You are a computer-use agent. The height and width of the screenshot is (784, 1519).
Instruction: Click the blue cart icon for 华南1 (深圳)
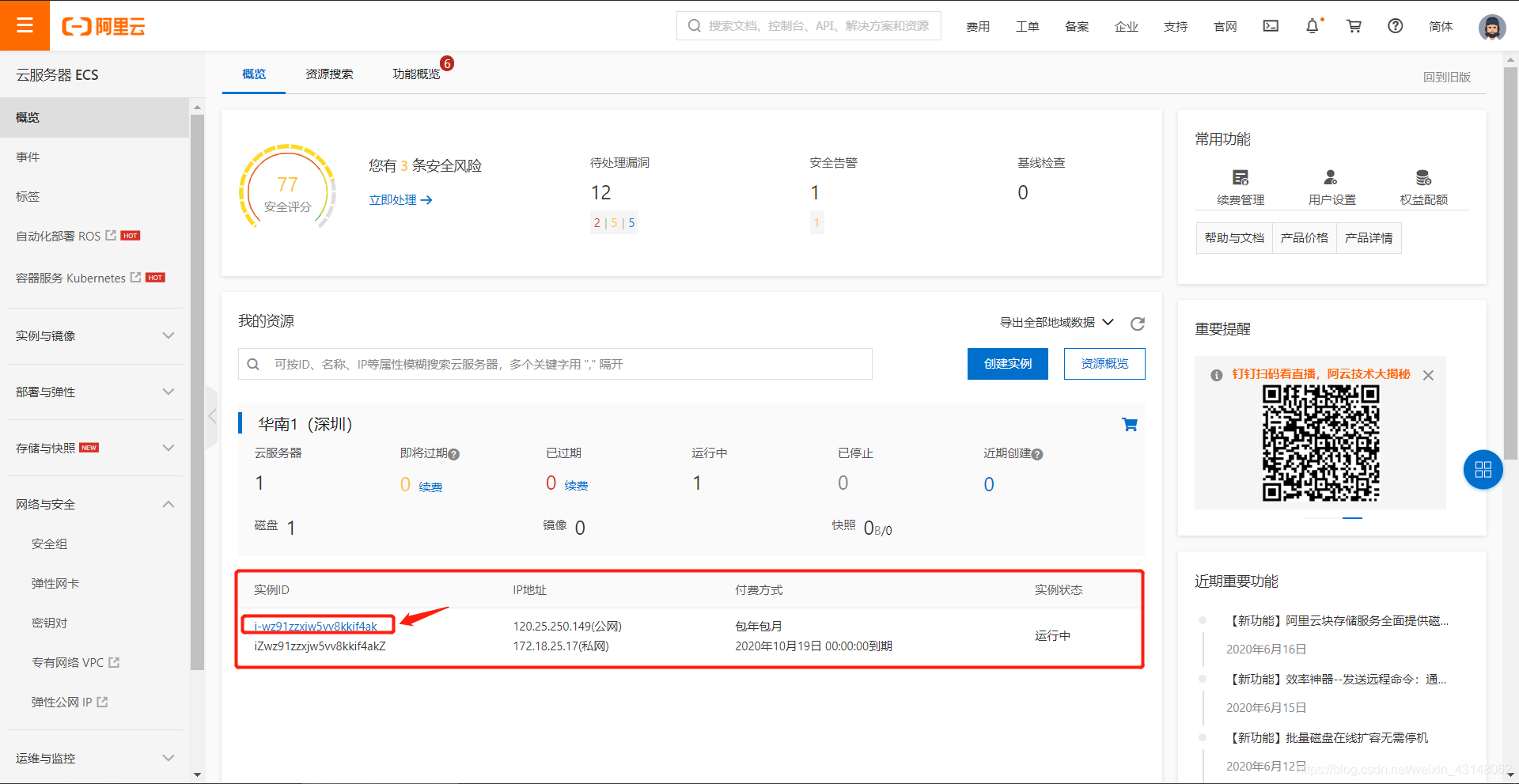pos(1130,425)
